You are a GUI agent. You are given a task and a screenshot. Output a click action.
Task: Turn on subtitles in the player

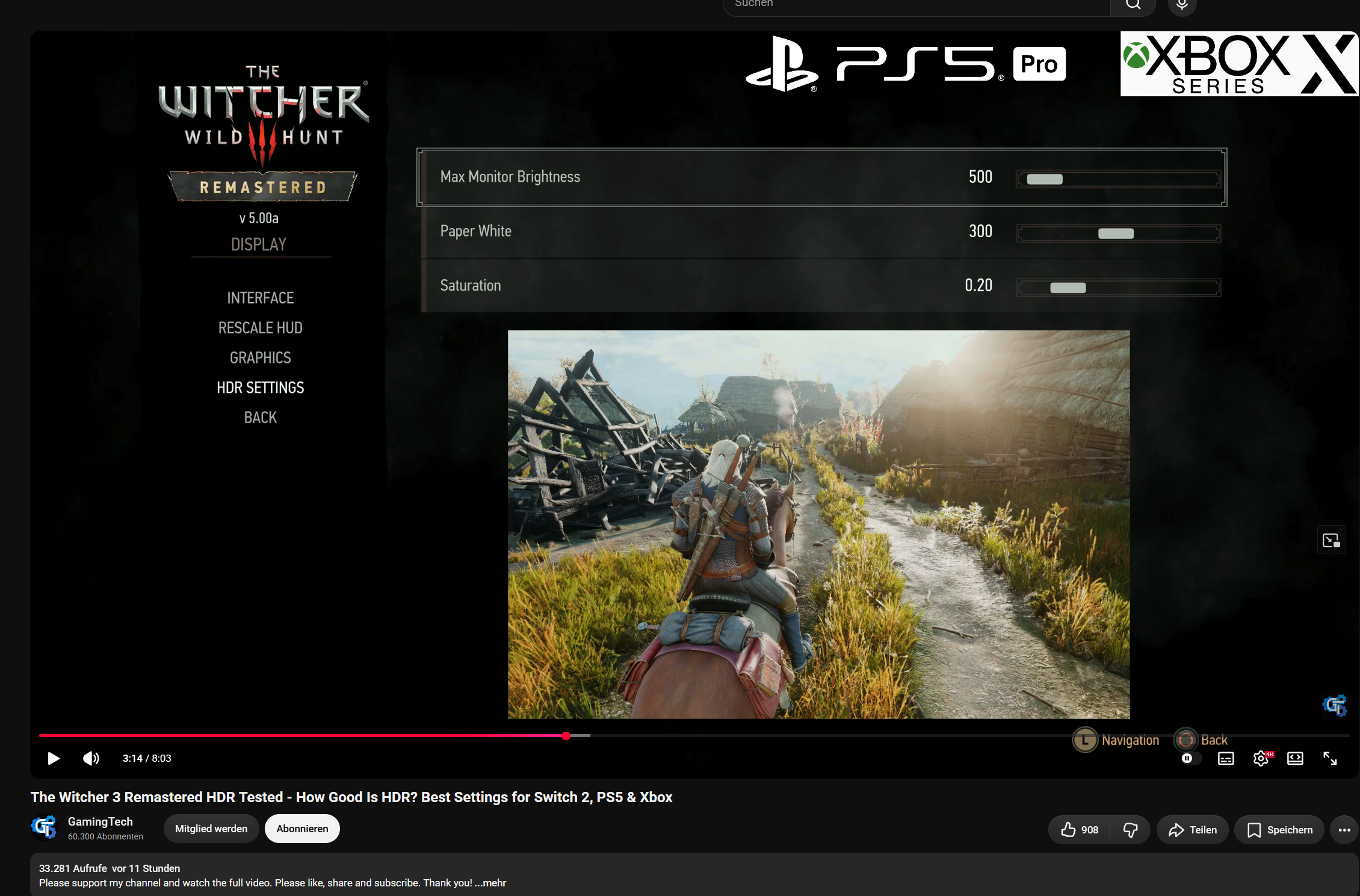[x=1226, y=758]
